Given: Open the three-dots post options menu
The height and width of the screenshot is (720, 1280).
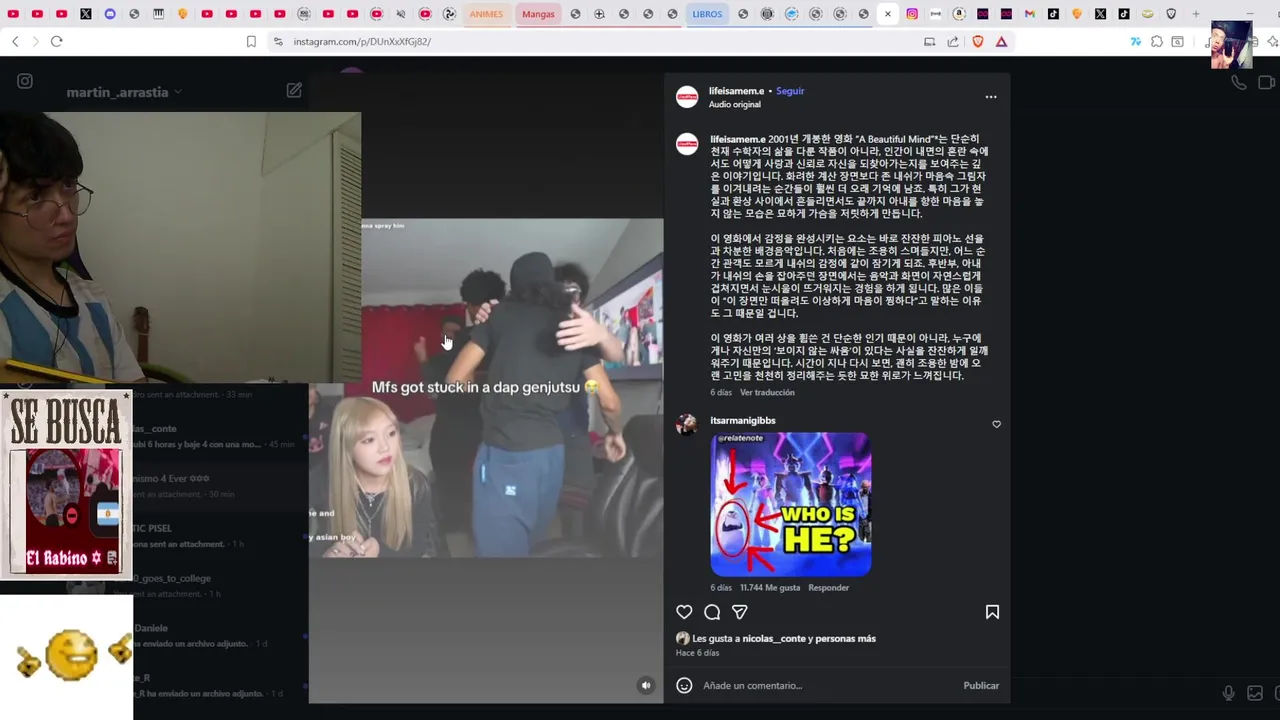Looking at the screenshot, I should pos(991,97).
